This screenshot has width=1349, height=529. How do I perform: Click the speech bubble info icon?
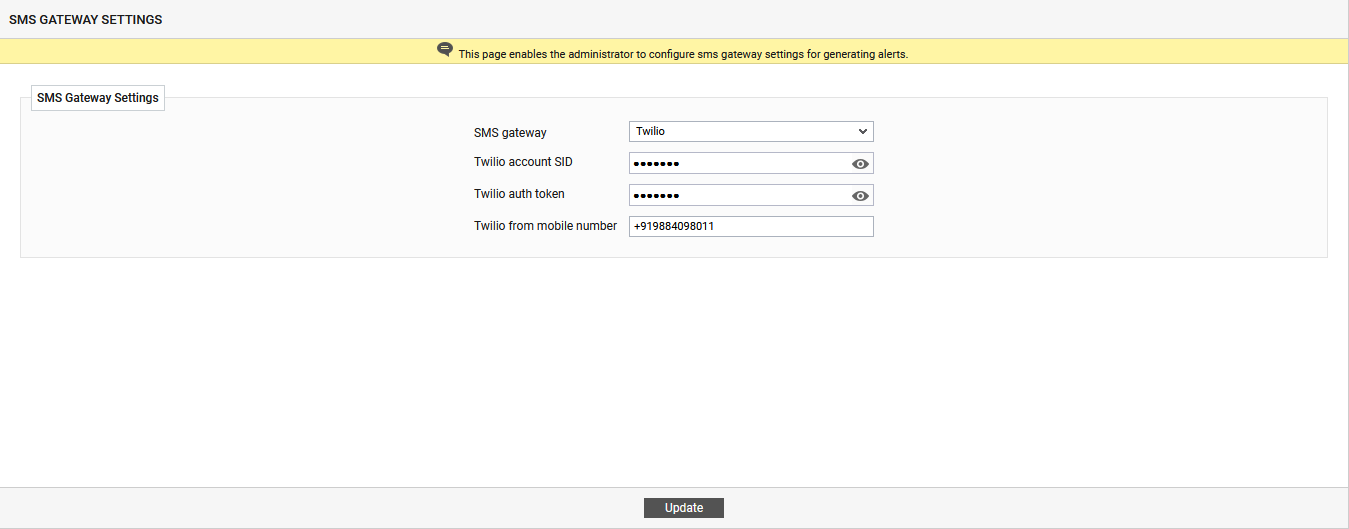point(445,50)
